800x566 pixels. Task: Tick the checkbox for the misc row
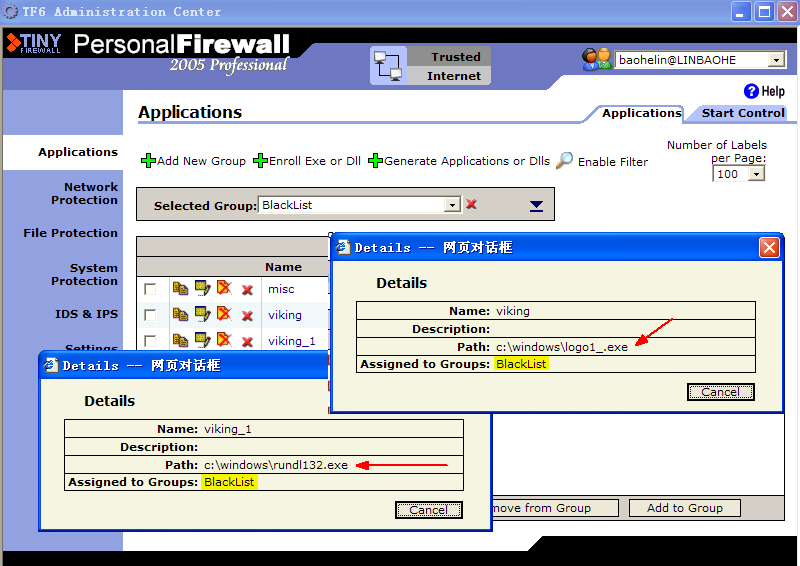coord(150,289)
